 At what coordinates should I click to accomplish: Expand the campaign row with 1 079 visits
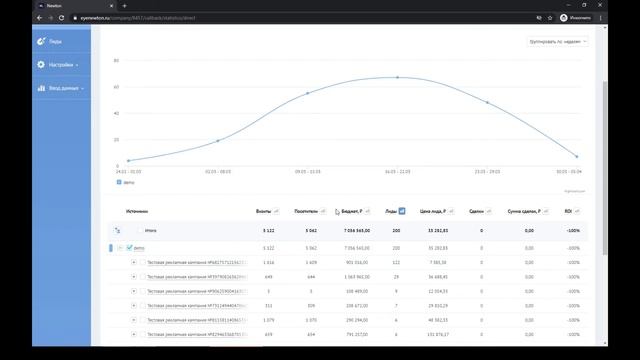(133, 320)
